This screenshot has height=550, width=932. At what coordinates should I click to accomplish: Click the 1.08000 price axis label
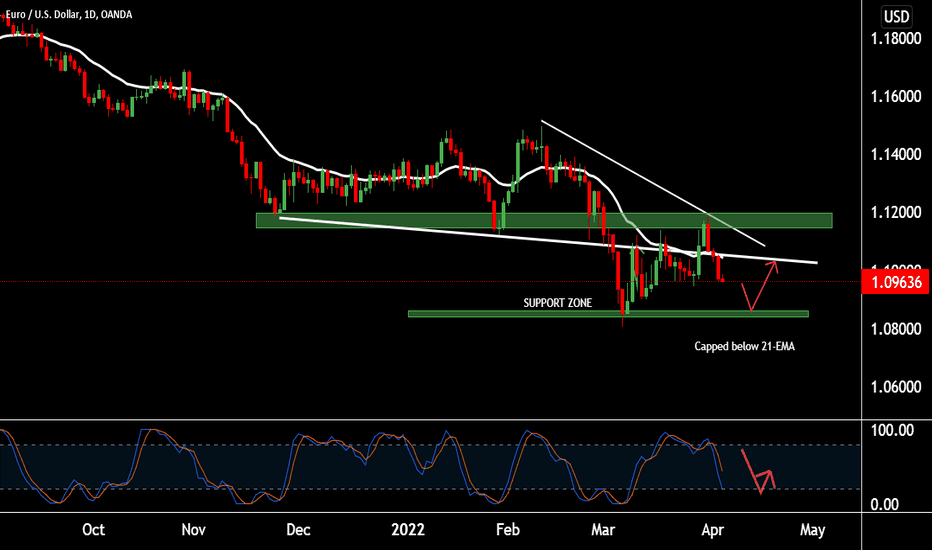pyautogui.click(x=896, y=329)
